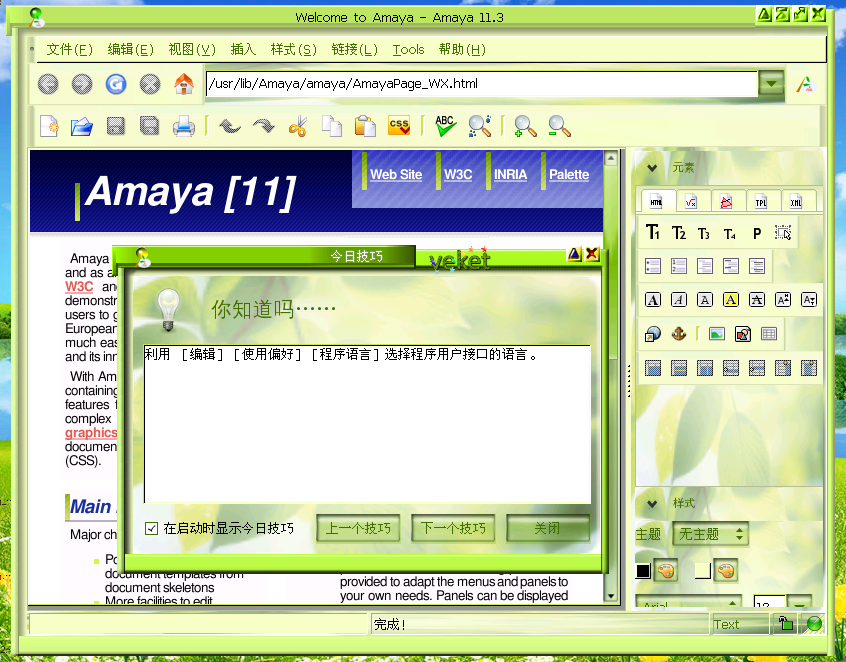Image resolution: width=846 pixels, height=662 pixels.
Task: Open the CSS style icon
Action: 399,126
